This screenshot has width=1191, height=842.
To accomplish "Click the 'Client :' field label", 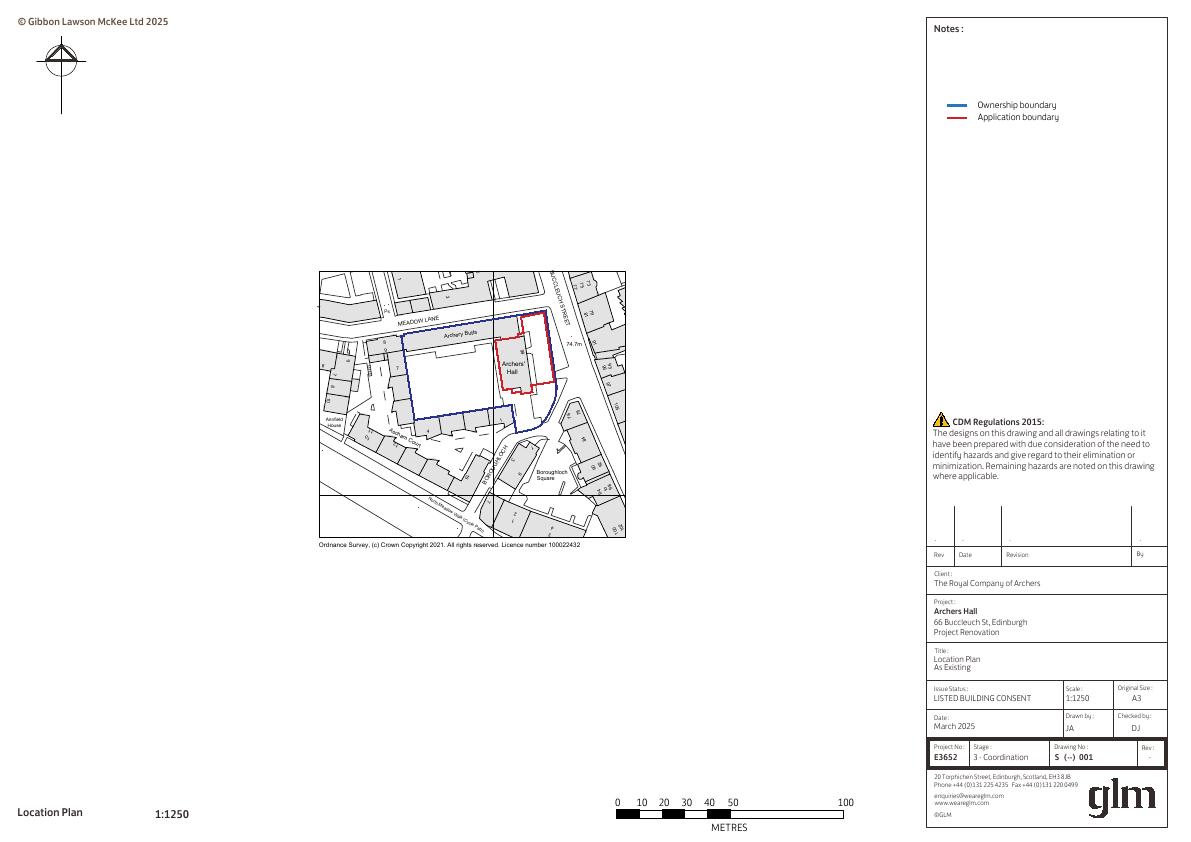I will [x=943, y=574].
